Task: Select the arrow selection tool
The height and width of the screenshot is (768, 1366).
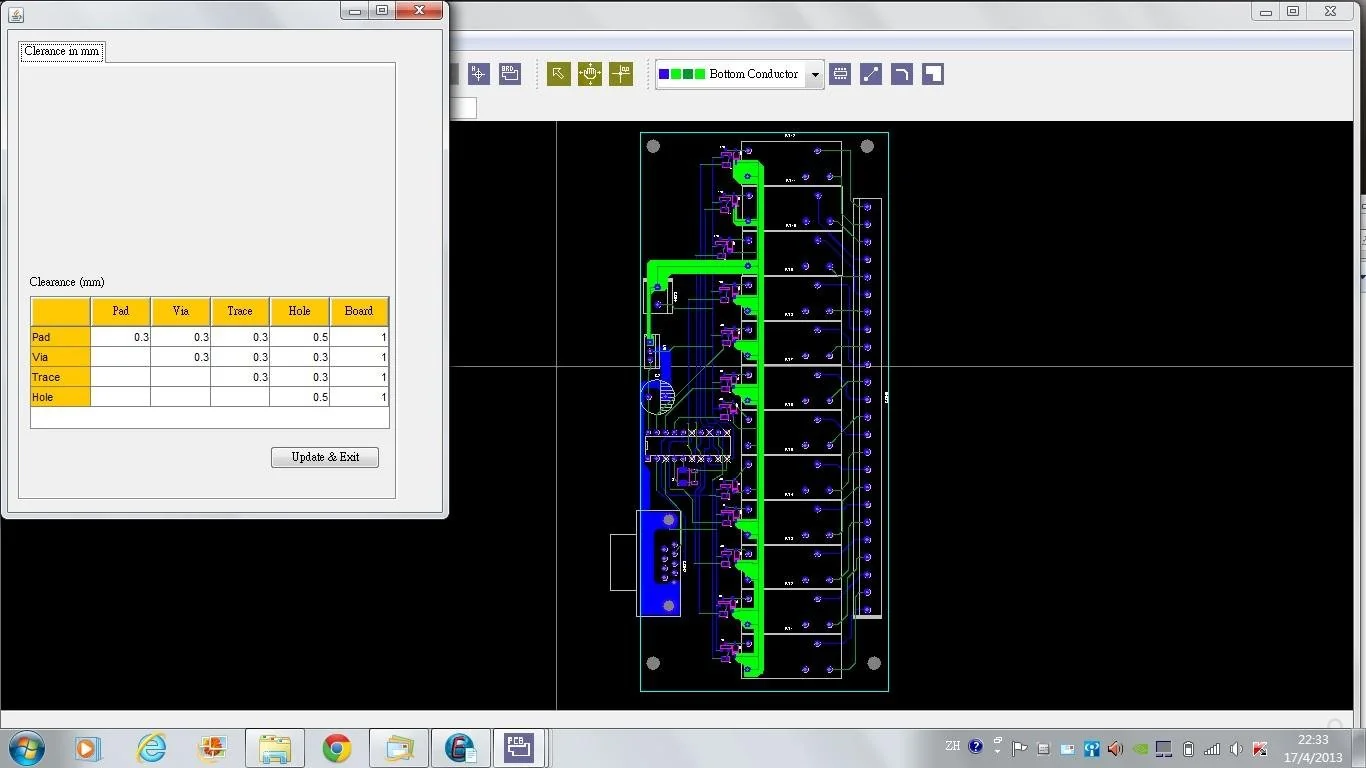Action: pyautogui.click(x=558, y=73)
